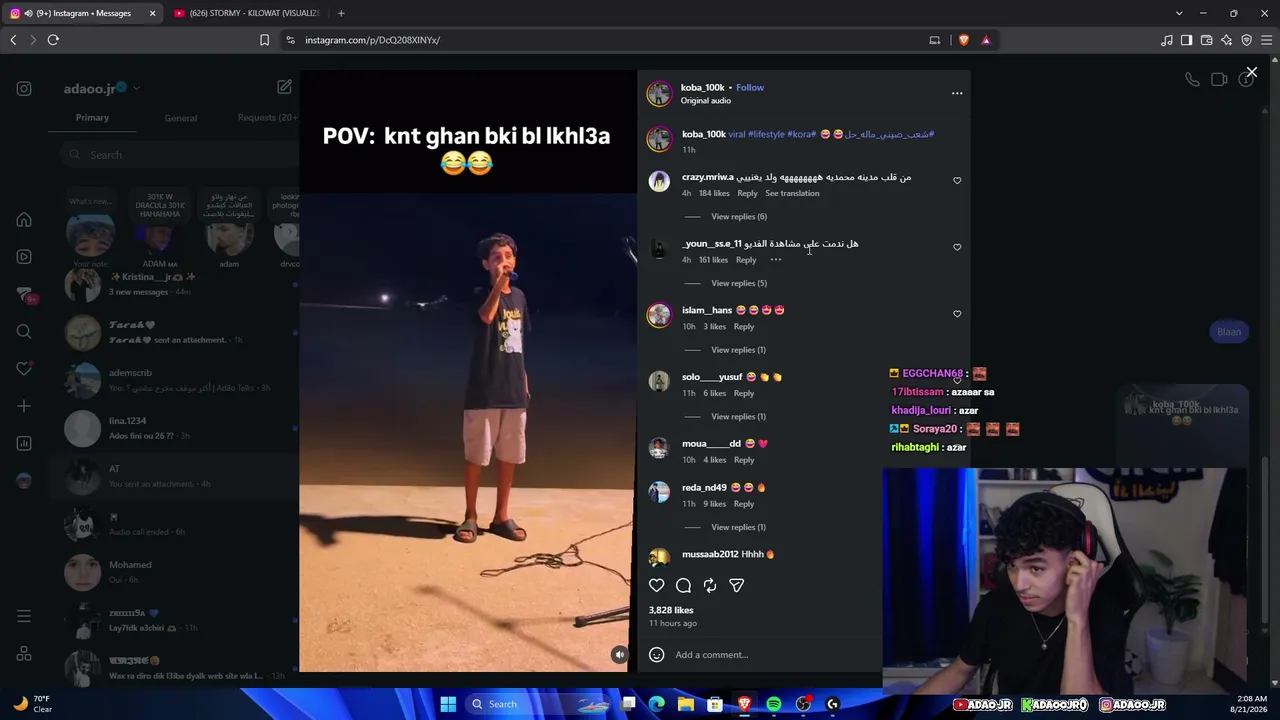Go to Instagram Home in the sidebar

coord(24,220)
